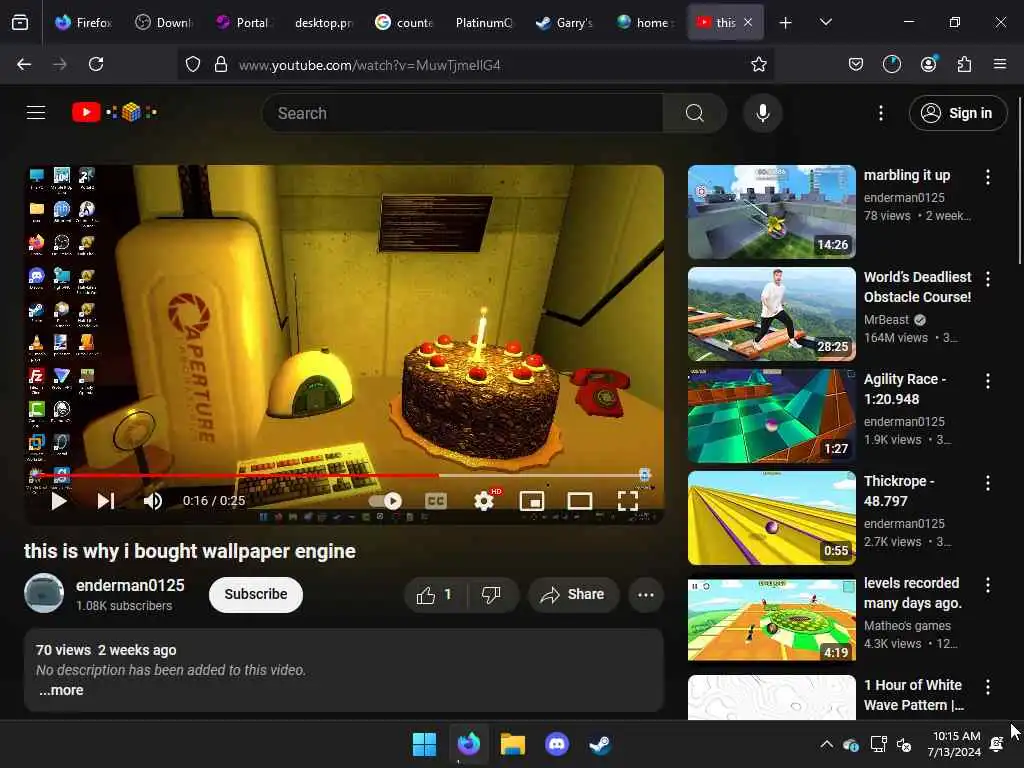The width and height of the screenshot is (1024, 768).
Task: Switch to the home tab
Action: (644, 23)
